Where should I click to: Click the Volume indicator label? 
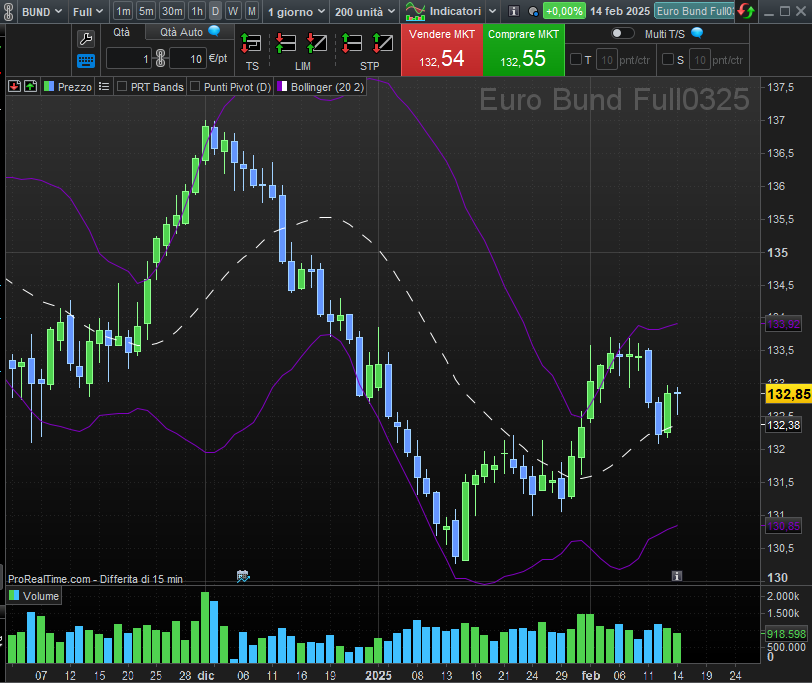(41, 596)
